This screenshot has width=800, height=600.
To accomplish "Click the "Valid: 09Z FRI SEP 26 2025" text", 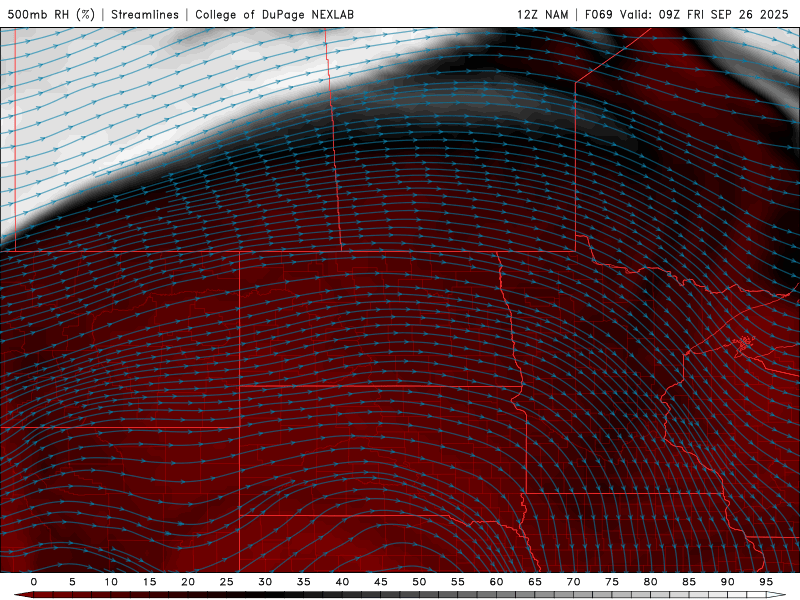I will tap(704, 14).
